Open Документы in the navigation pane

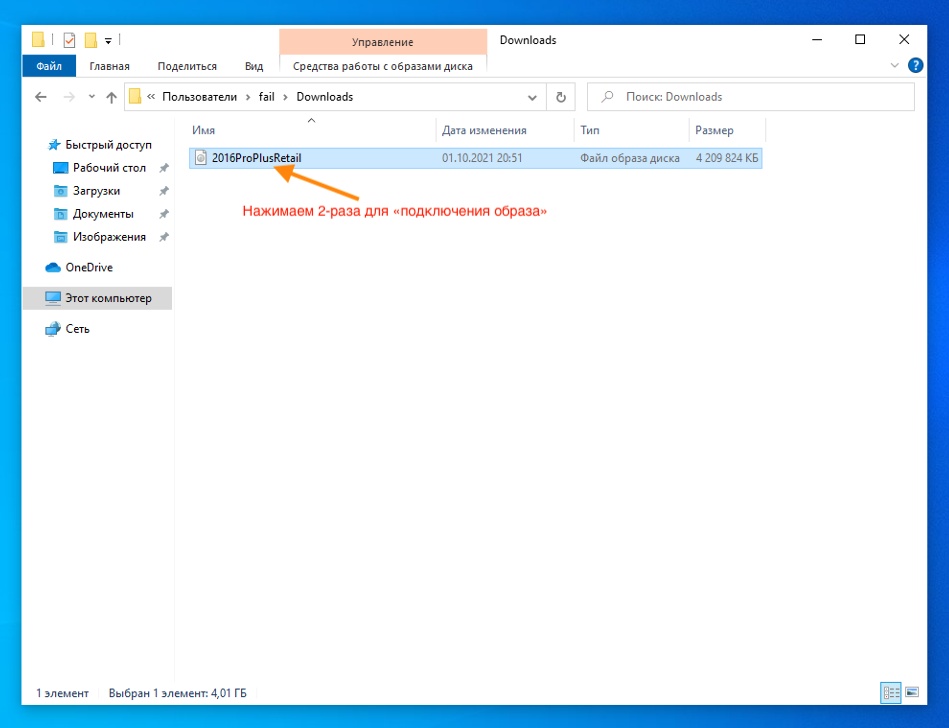click(x=103, y=214)
